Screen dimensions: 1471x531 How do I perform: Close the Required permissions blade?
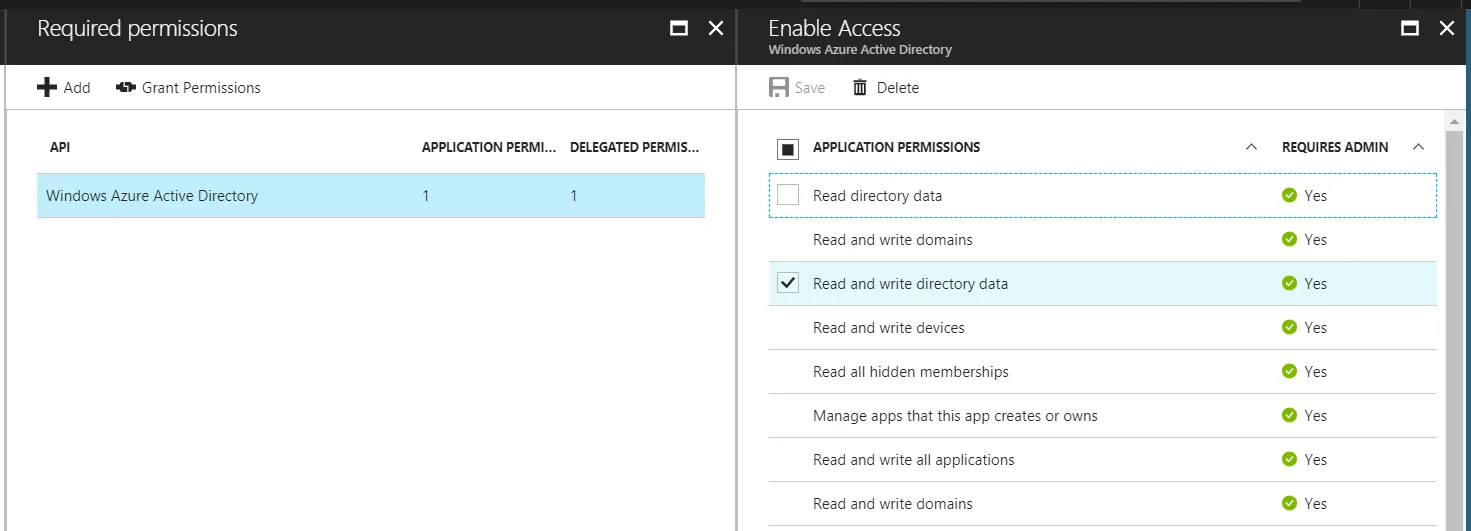[x=715, y=29]
